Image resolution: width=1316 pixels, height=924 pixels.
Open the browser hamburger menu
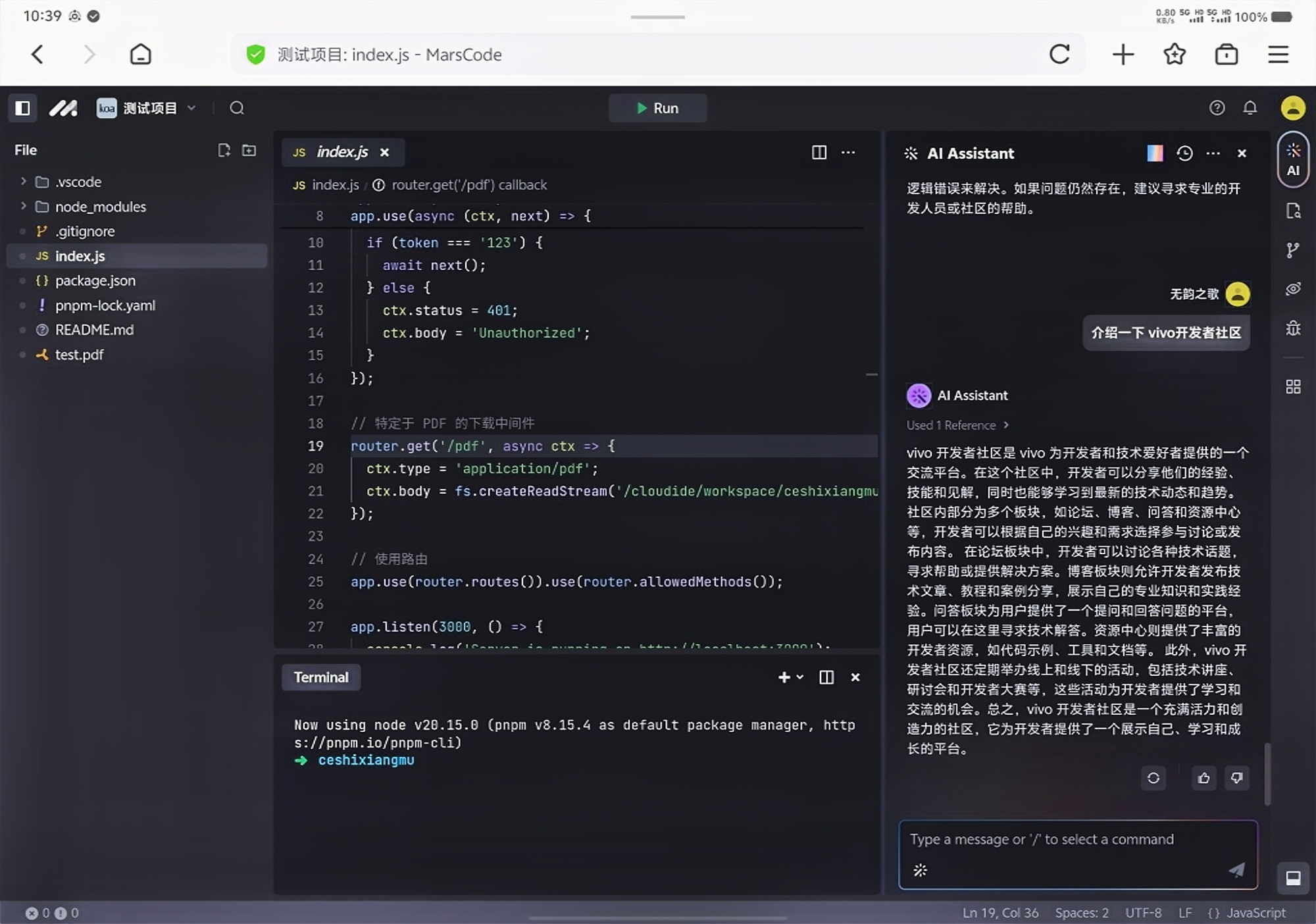1278,54
